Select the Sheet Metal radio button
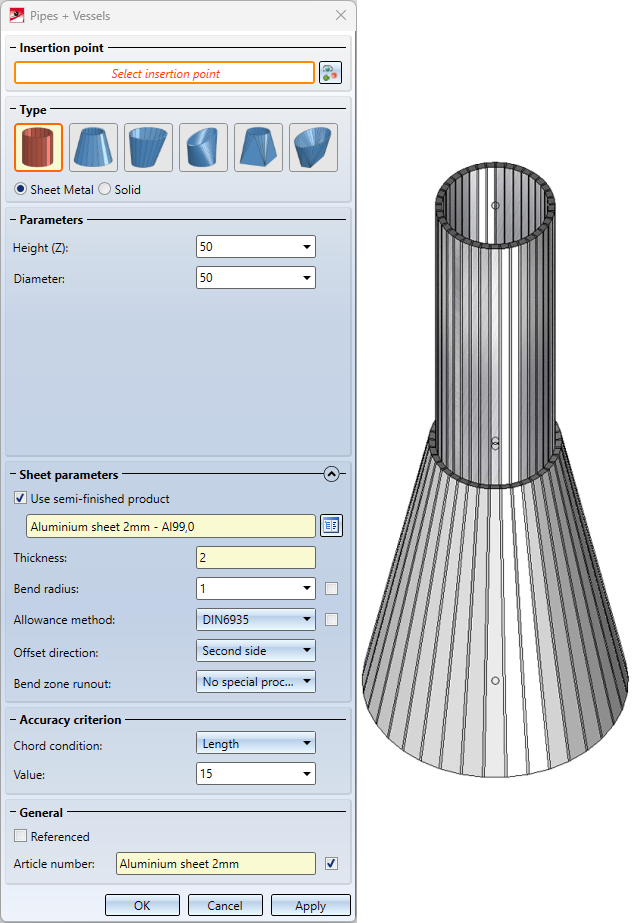Screen dimensions: 633x923 click(x=21, y=189)
